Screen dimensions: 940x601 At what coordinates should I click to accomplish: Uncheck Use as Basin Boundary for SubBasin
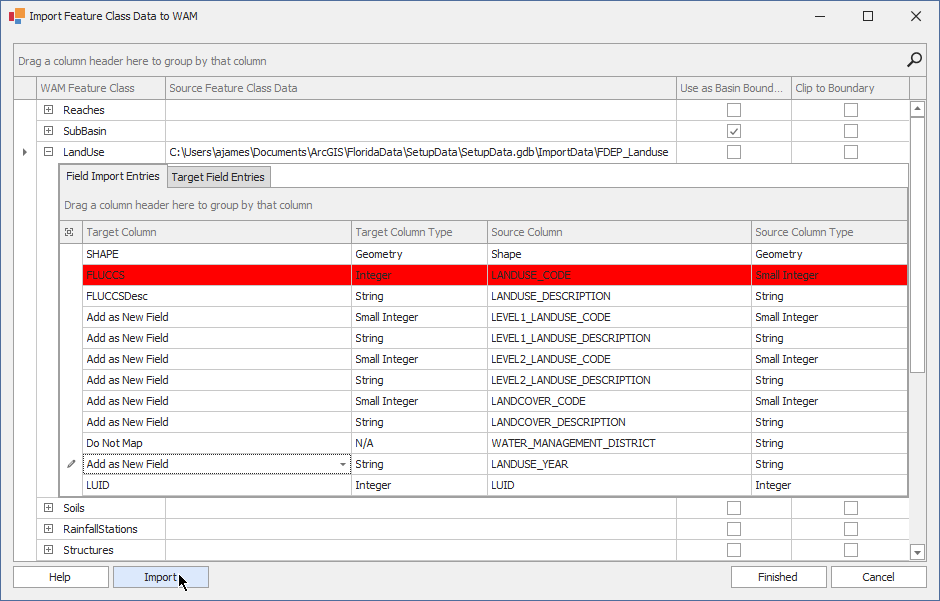point(734,131)
